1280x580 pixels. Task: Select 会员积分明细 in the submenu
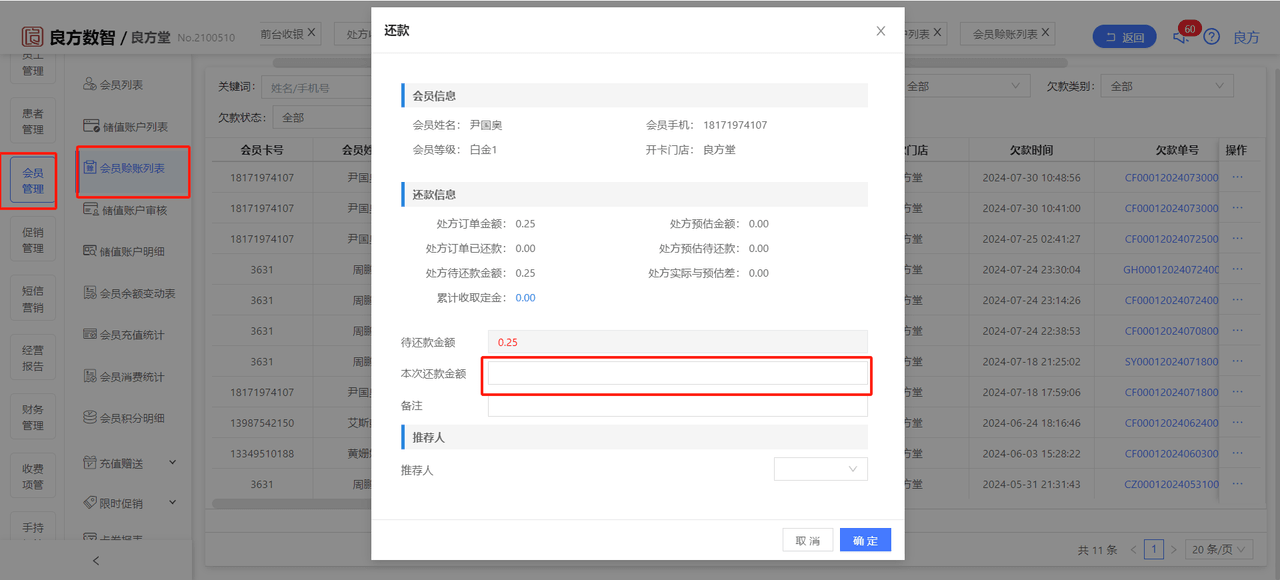(132, 418)
